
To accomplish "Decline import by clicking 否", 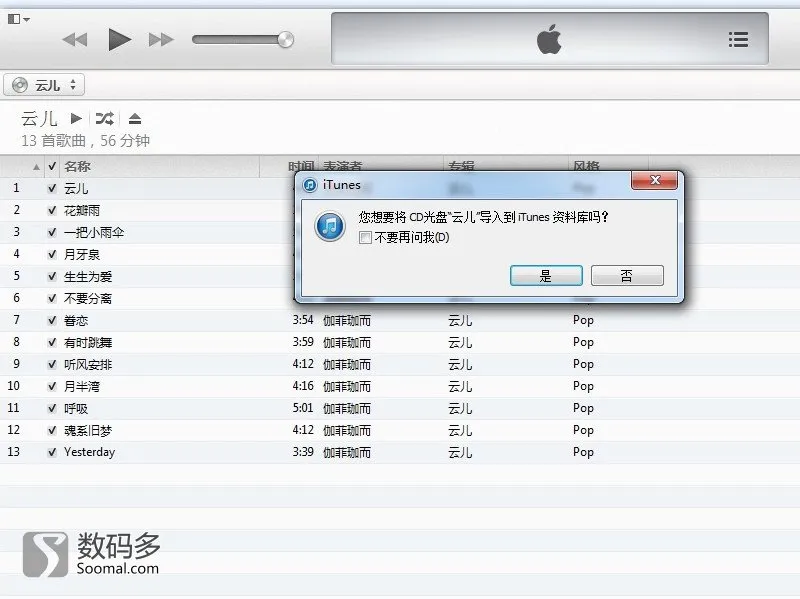I will click(627, 276).
